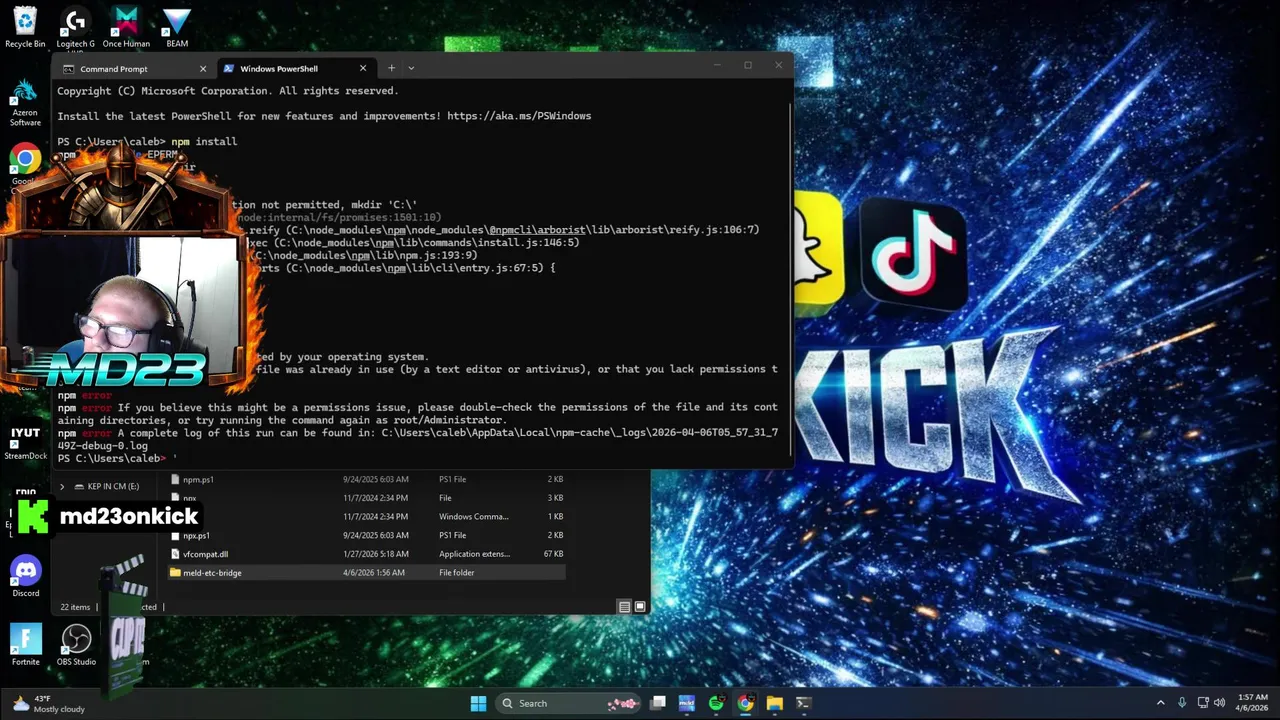The height and width of the screenshot is (720, 1280).
Task: Open the OBS Studio desktop shortcut
Action: 76,645
